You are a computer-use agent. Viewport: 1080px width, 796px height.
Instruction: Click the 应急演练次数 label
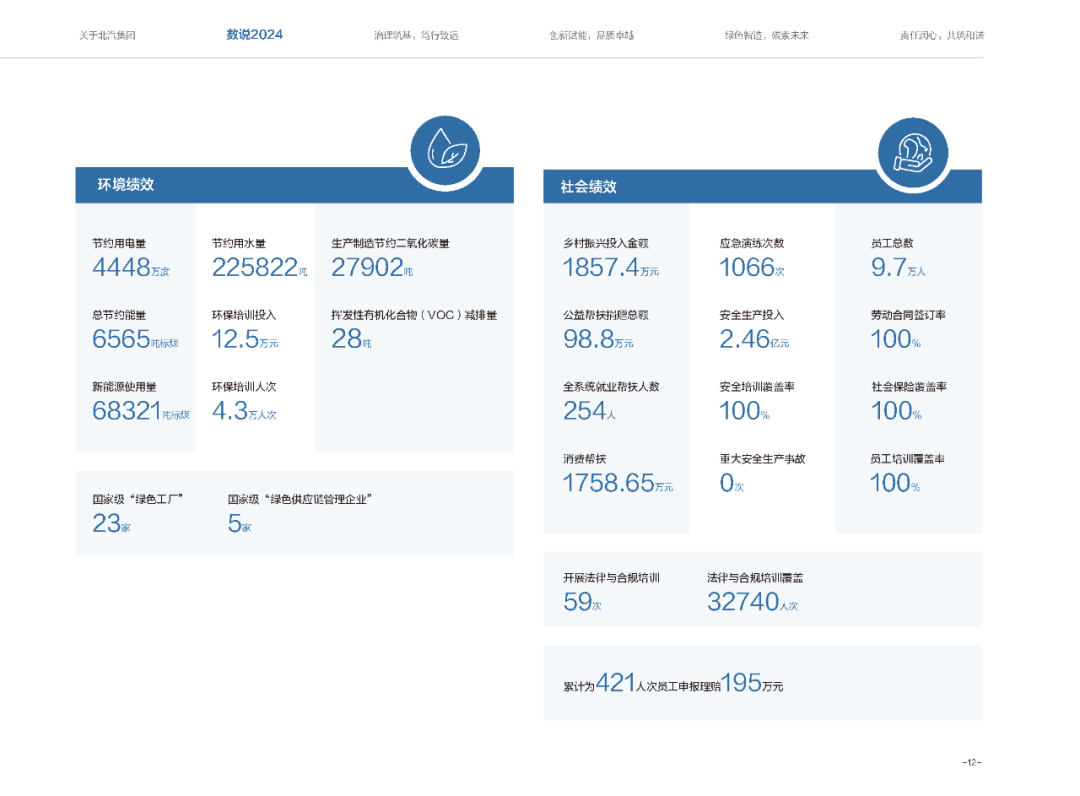(751, 243)
